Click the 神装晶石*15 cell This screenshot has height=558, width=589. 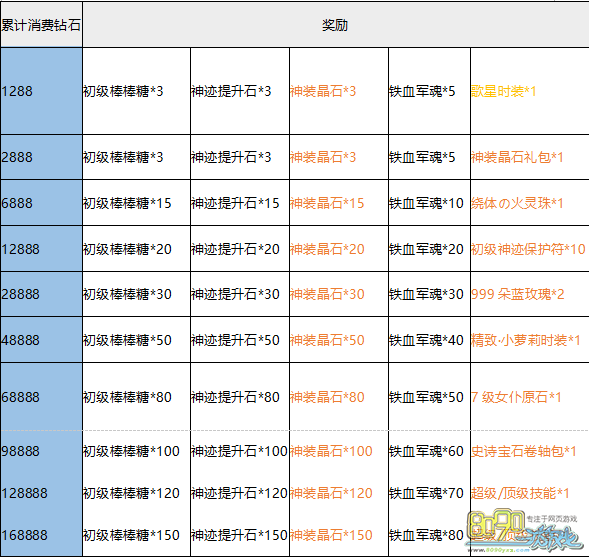[339, 203]
